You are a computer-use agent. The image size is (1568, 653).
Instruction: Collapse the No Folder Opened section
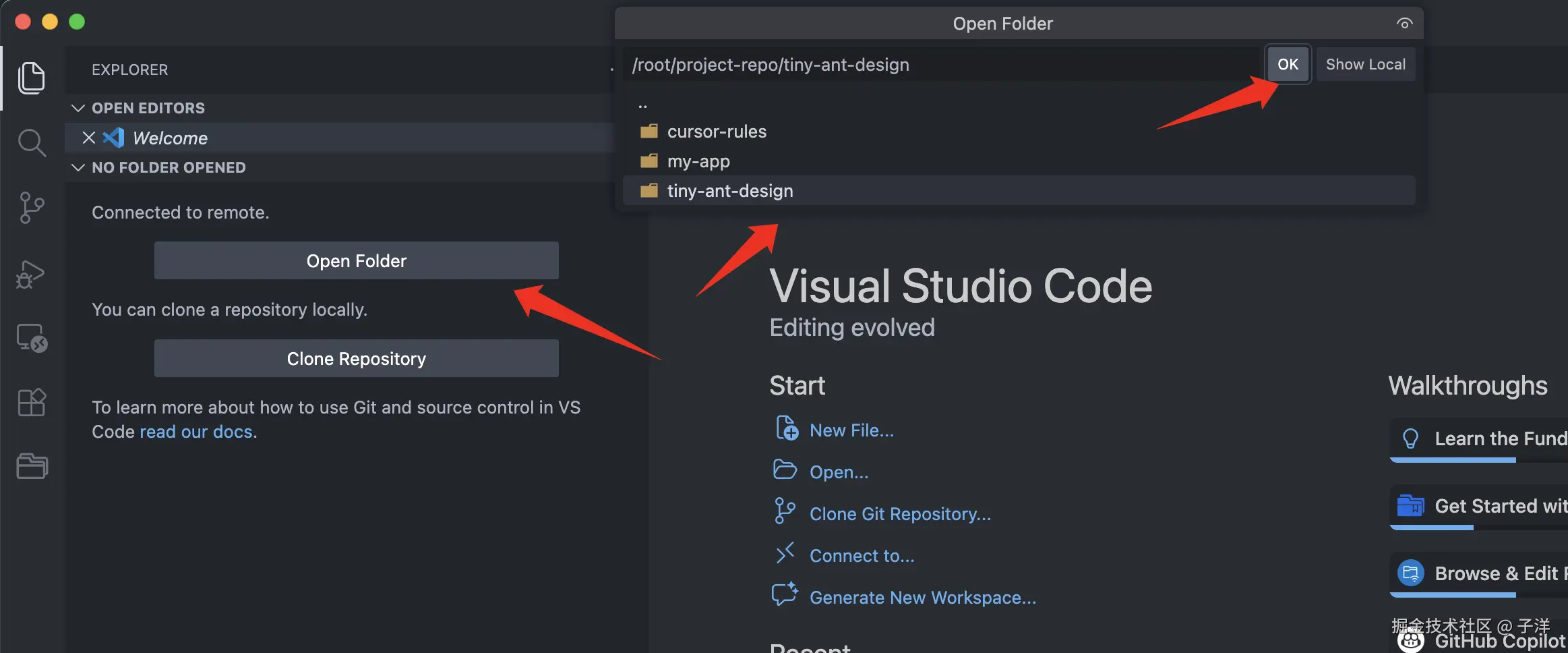tap(78, 167)
